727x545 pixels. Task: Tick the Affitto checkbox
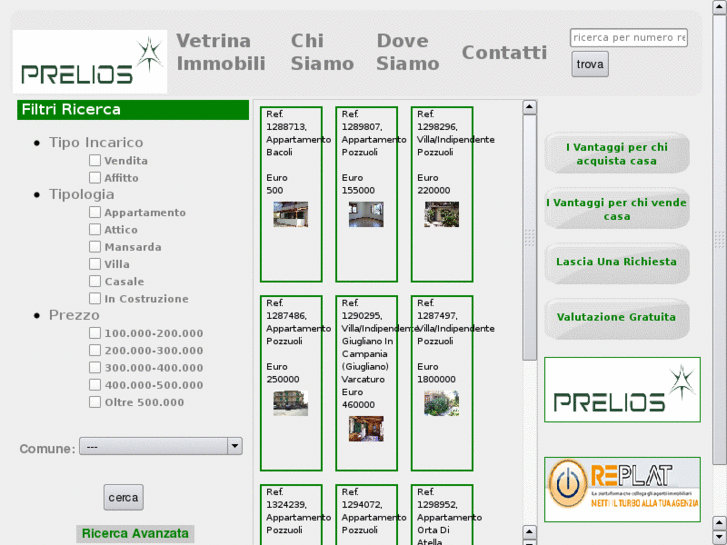95,177
